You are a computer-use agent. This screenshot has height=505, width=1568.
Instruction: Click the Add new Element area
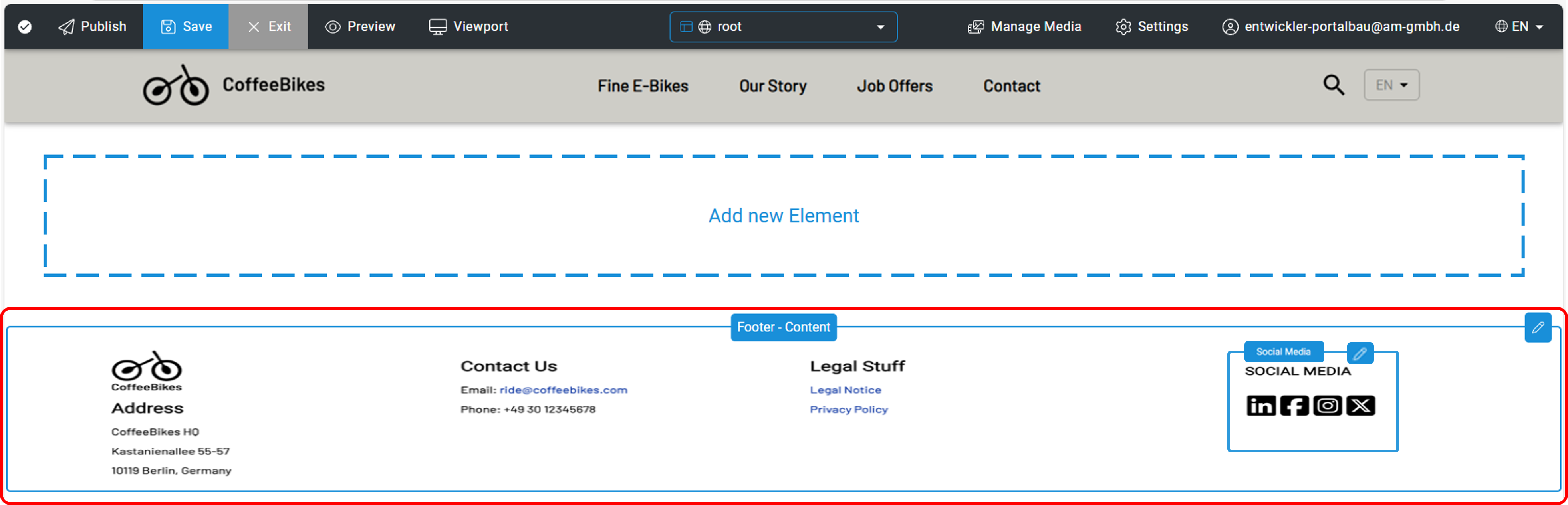pyautogui.click(x=783, y=216)
